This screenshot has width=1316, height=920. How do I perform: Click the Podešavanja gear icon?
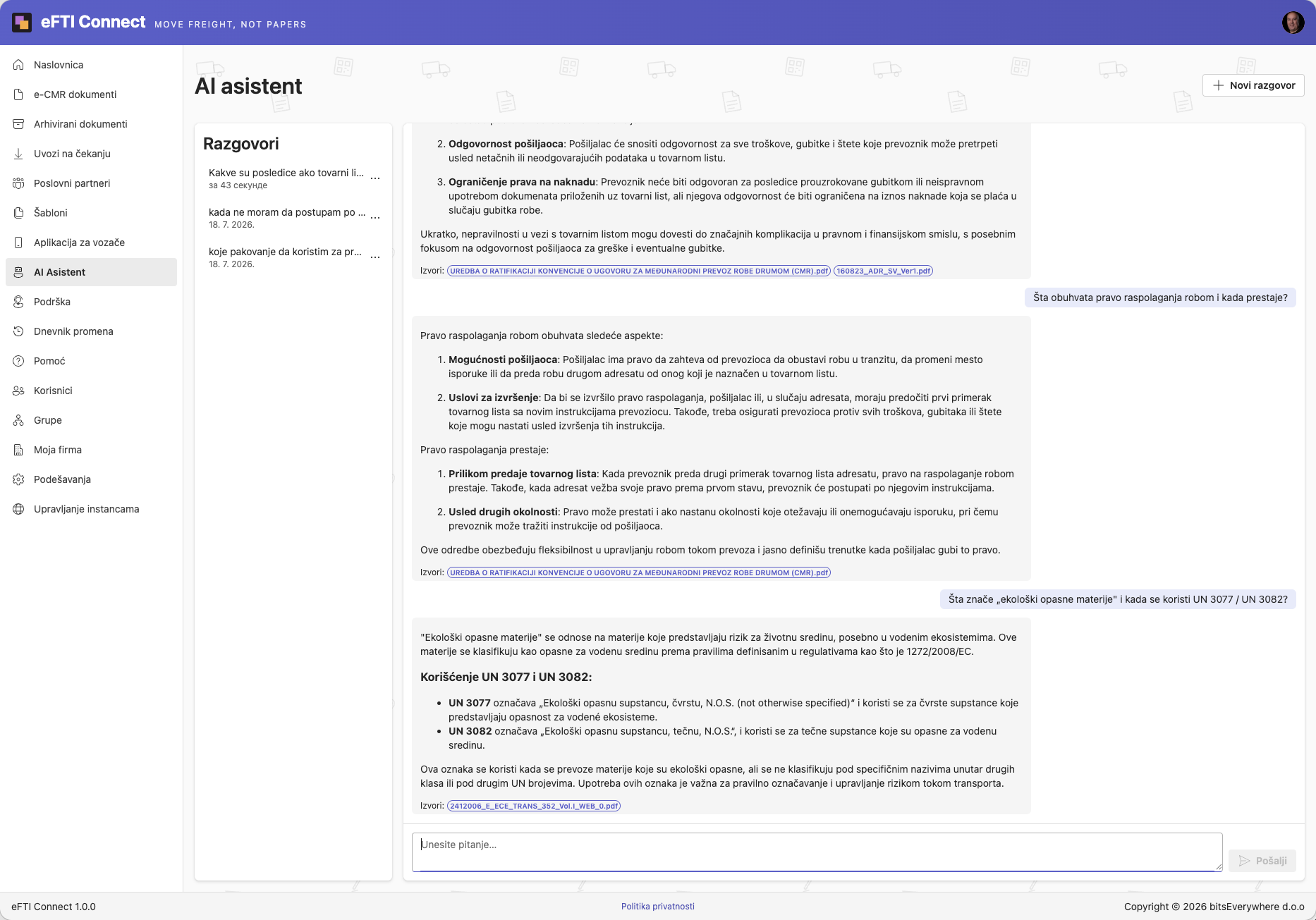point(18,479)
